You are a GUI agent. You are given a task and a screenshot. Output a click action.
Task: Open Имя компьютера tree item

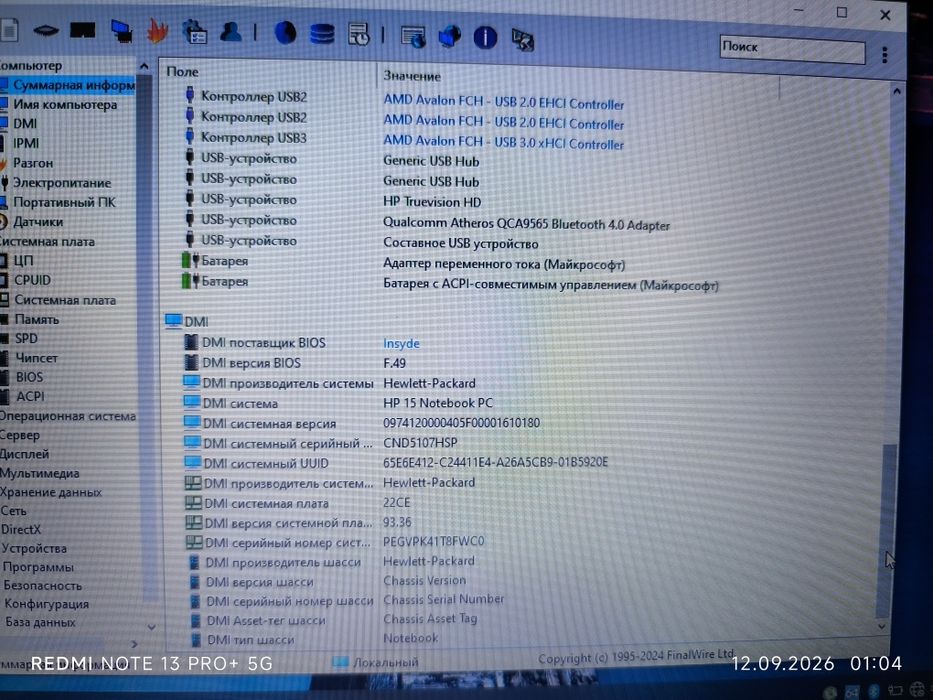coord(65,105)
